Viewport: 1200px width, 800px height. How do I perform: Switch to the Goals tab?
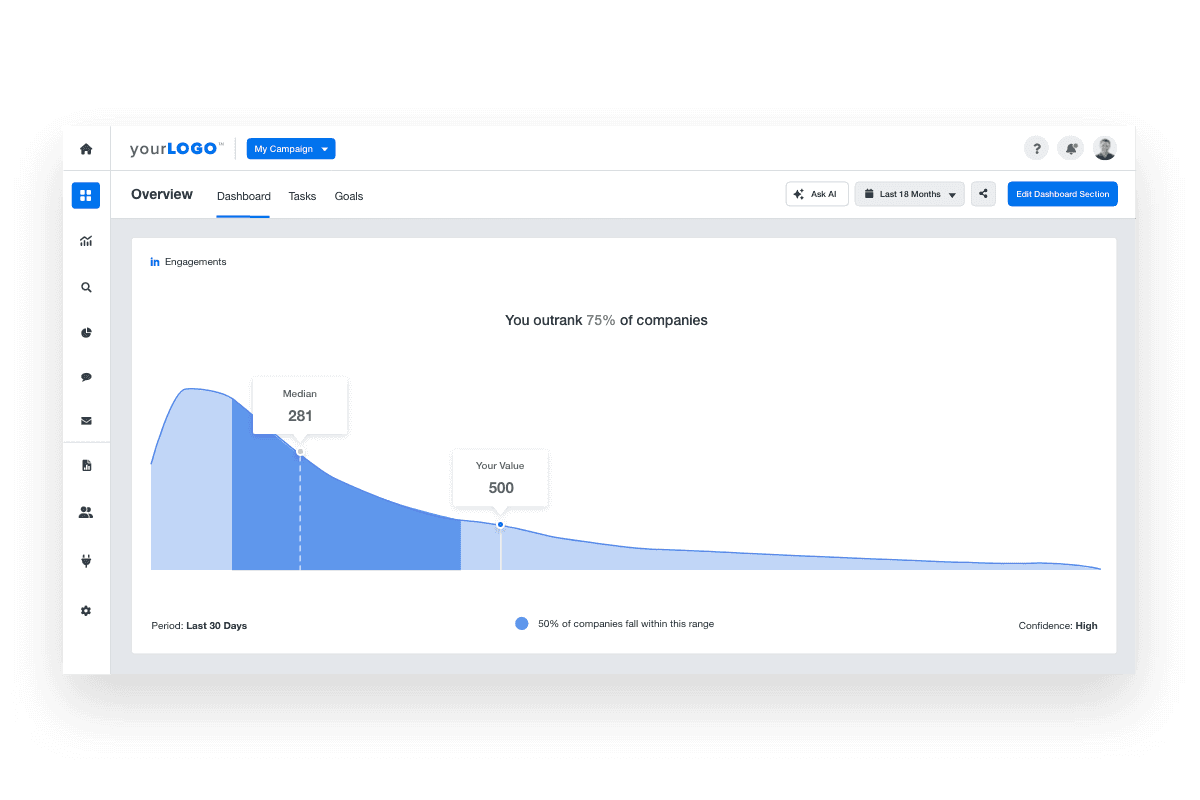348,196
